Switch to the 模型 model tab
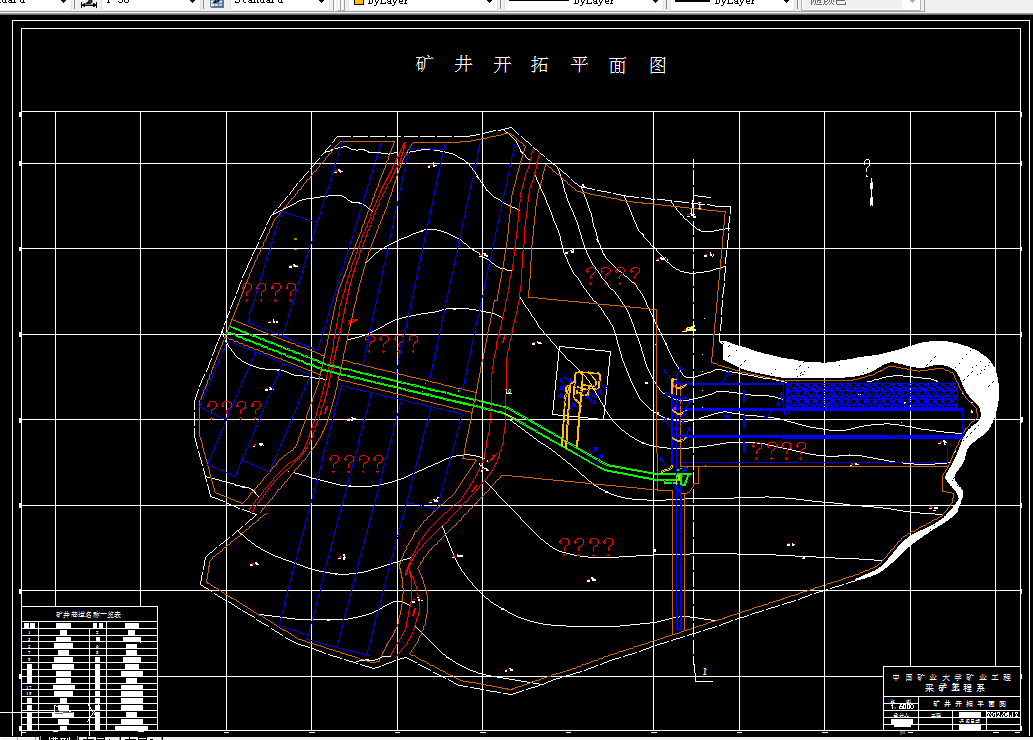This screenshot has width=1033, height=740. tap(59, 737)
